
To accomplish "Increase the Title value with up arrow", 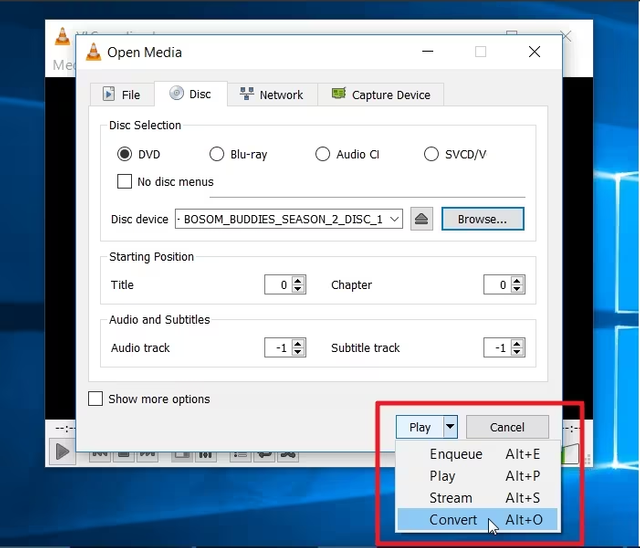I will tap(298, 280).
